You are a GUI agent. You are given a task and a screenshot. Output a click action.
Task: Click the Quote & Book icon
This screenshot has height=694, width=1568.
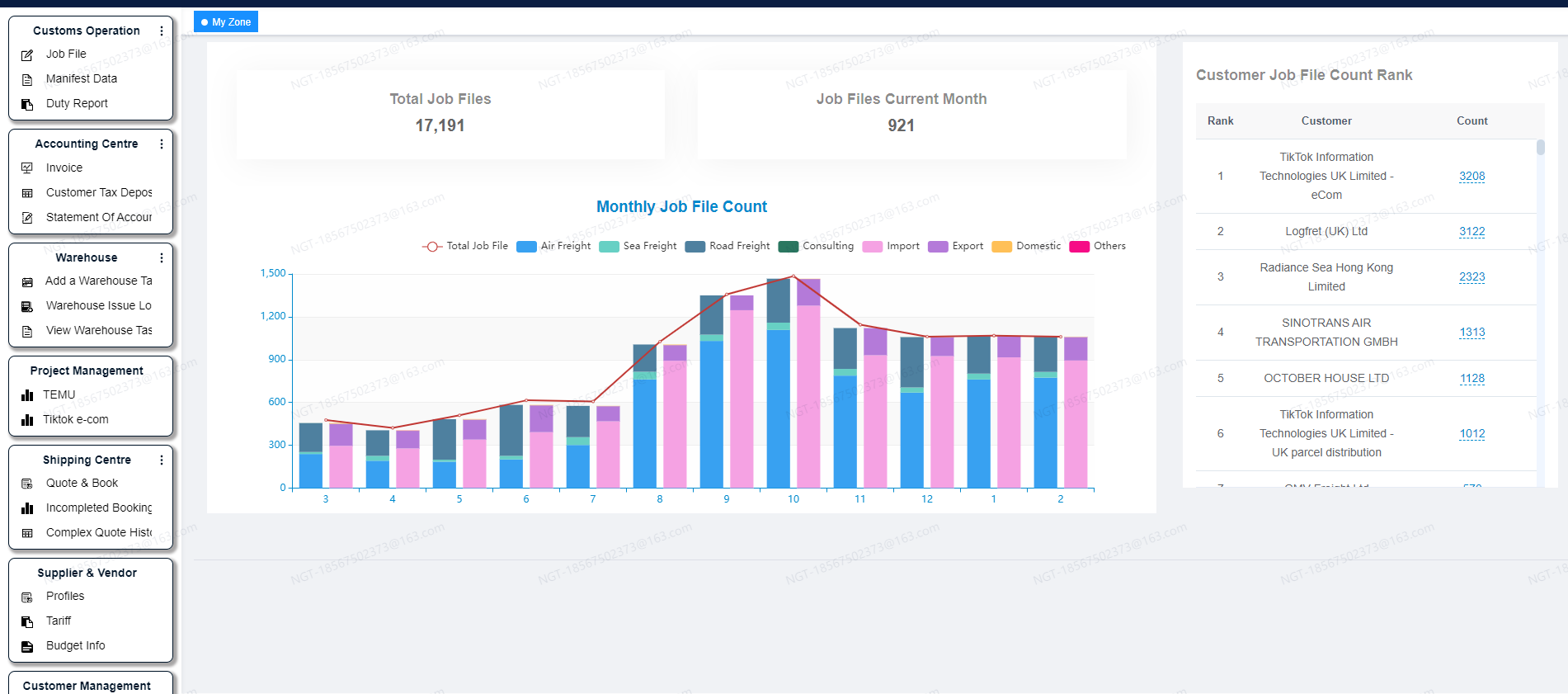[27, 484]
